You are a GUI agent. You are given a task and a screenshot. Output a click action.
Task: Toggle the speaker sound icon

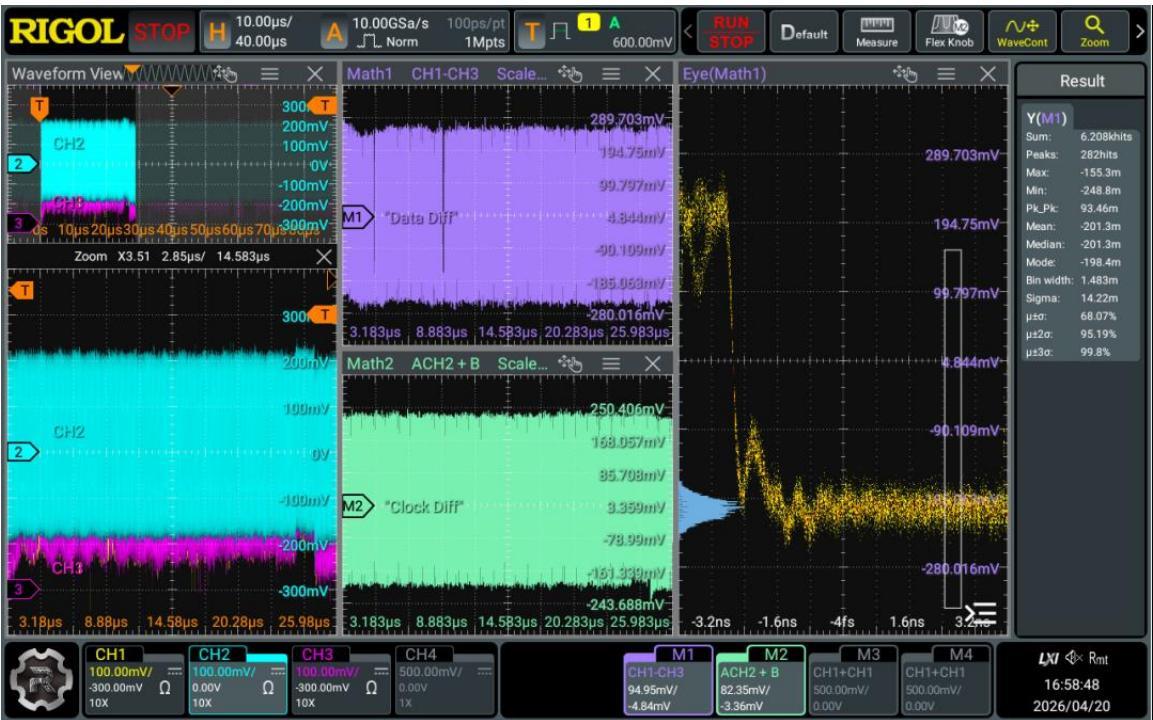coord(1074,658)
